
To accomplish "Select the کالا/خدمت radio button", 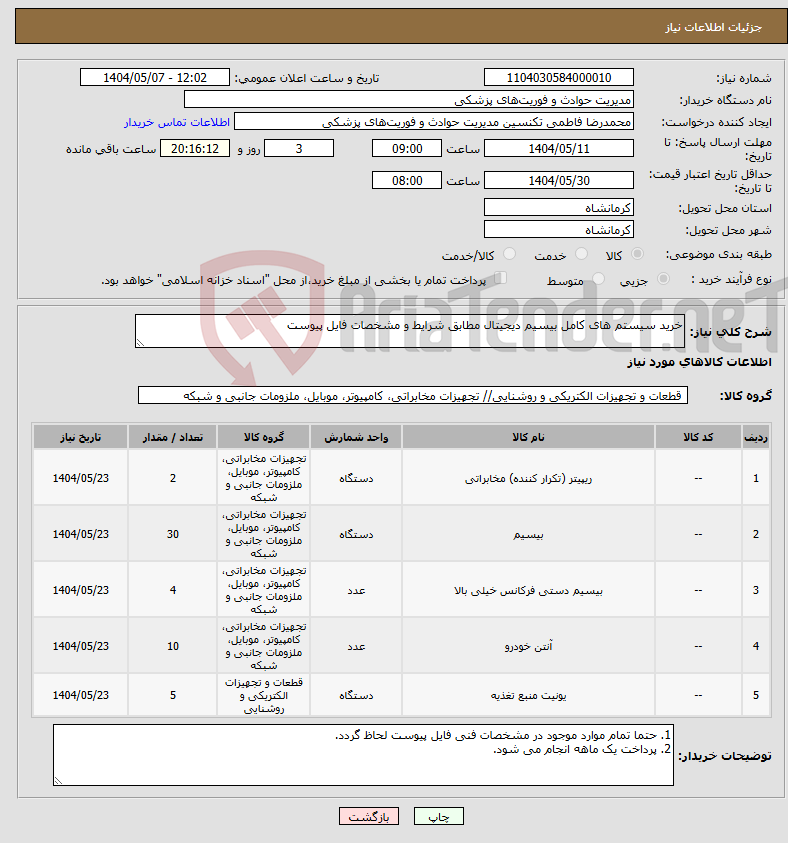I will pyautogui.click(x=509, y=254).
